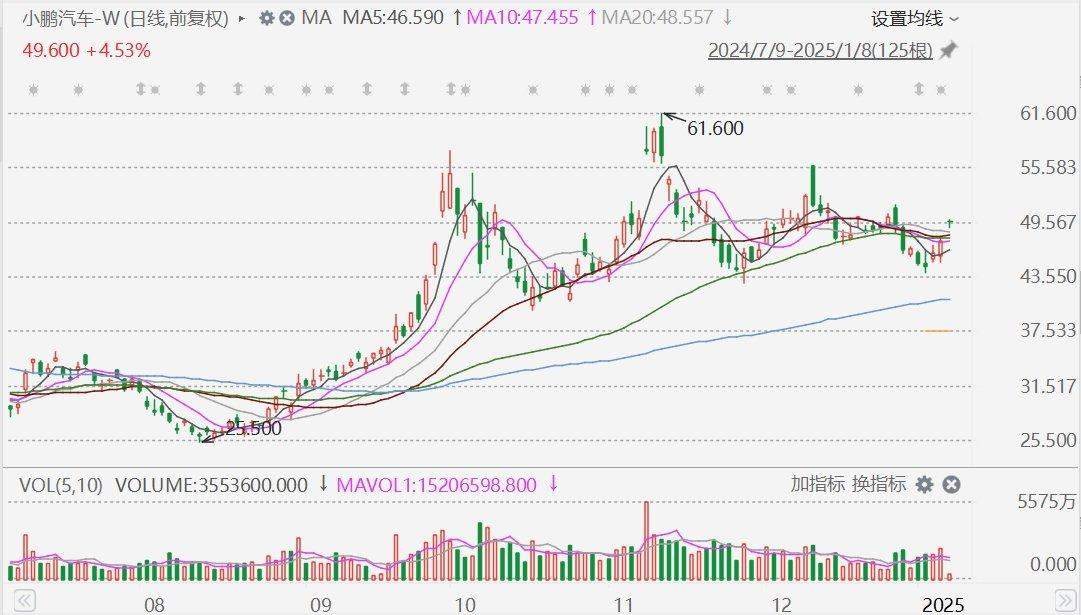Click the 61.600 high annotation beside the peak candle
Viewport: 1081px width, 615px height.
(x=716, y=128)
